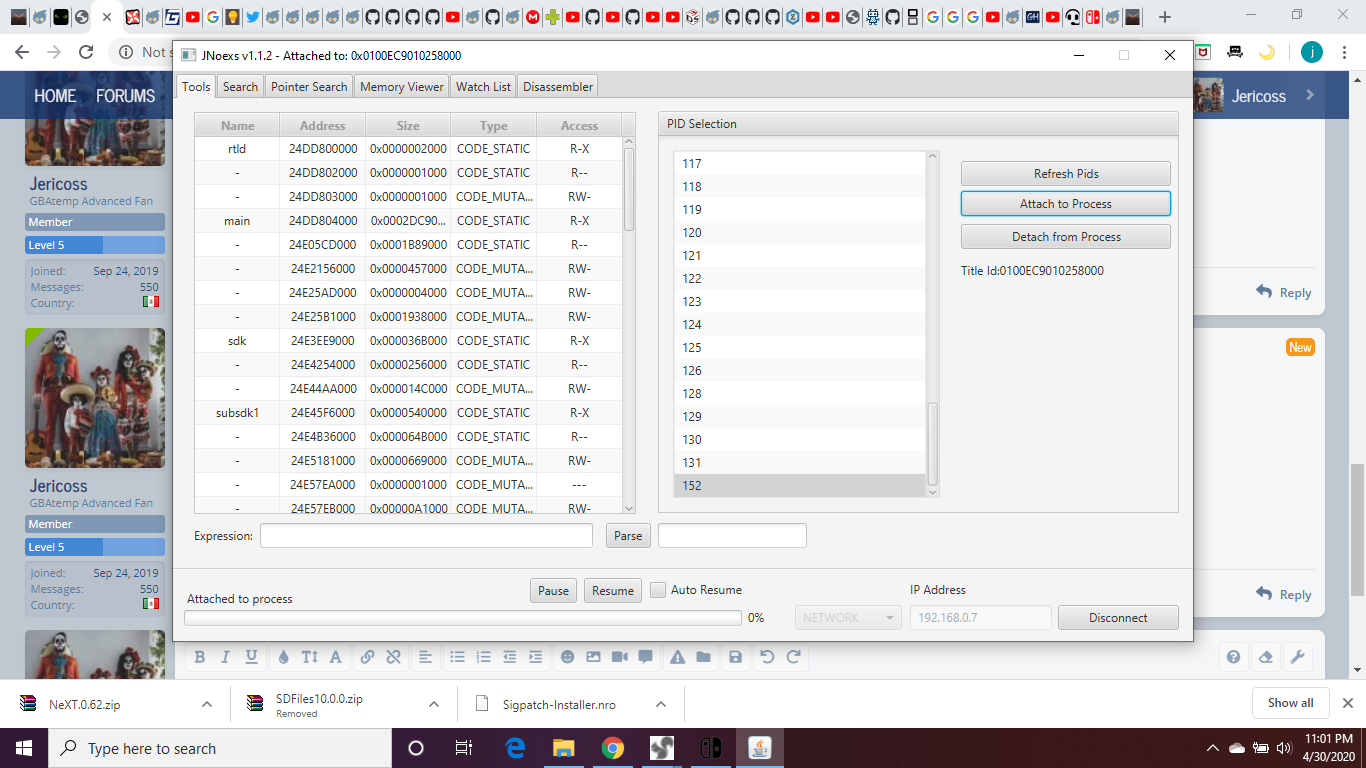Click Attach to Process
The height and width of the screenshot is (768, 1366).
coord(1066,204)
